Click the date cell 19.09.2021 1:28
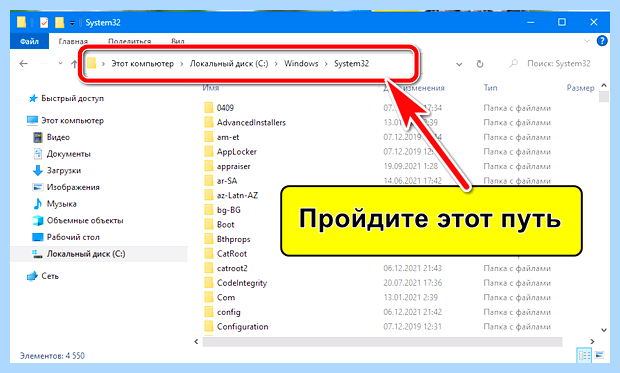The height and width of the screenshot is (373, 620). [x=410, y=166]
